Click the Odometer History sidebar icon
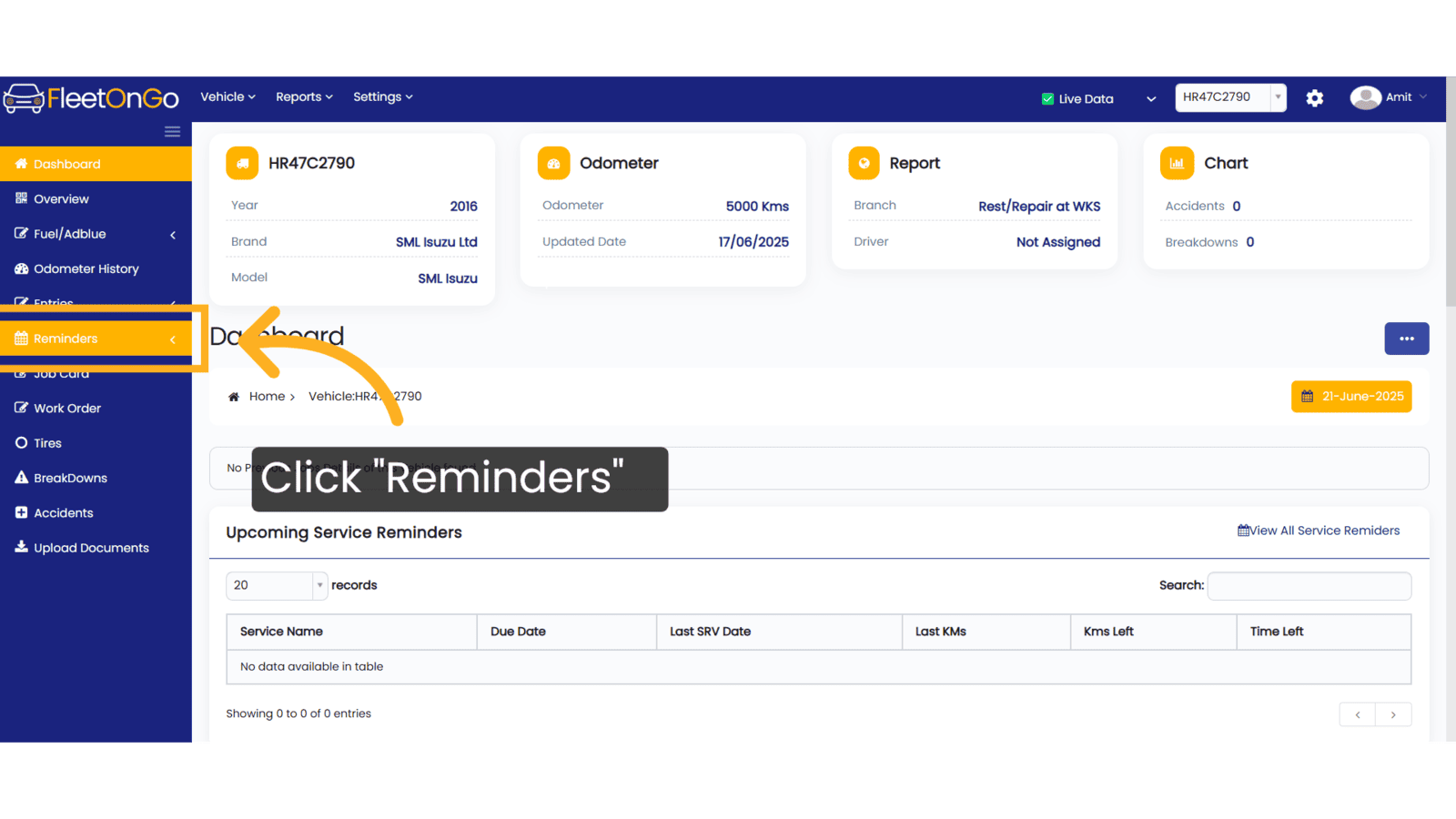The width and height of the screenshot is (1456, 819). (x=21, y=268)
